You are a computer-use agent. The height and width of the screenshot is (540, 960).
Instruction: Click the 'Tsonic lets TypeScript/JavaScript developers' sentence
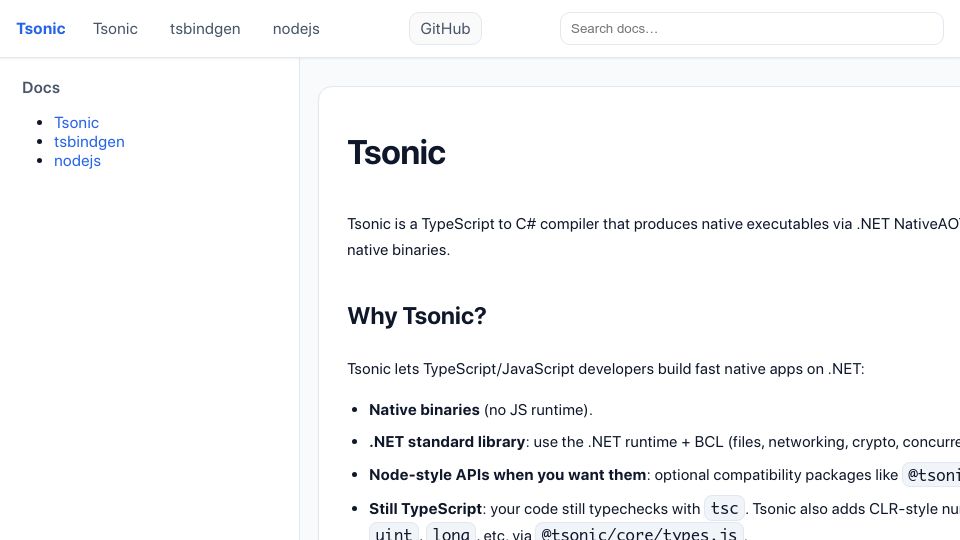tap(606, 369)
